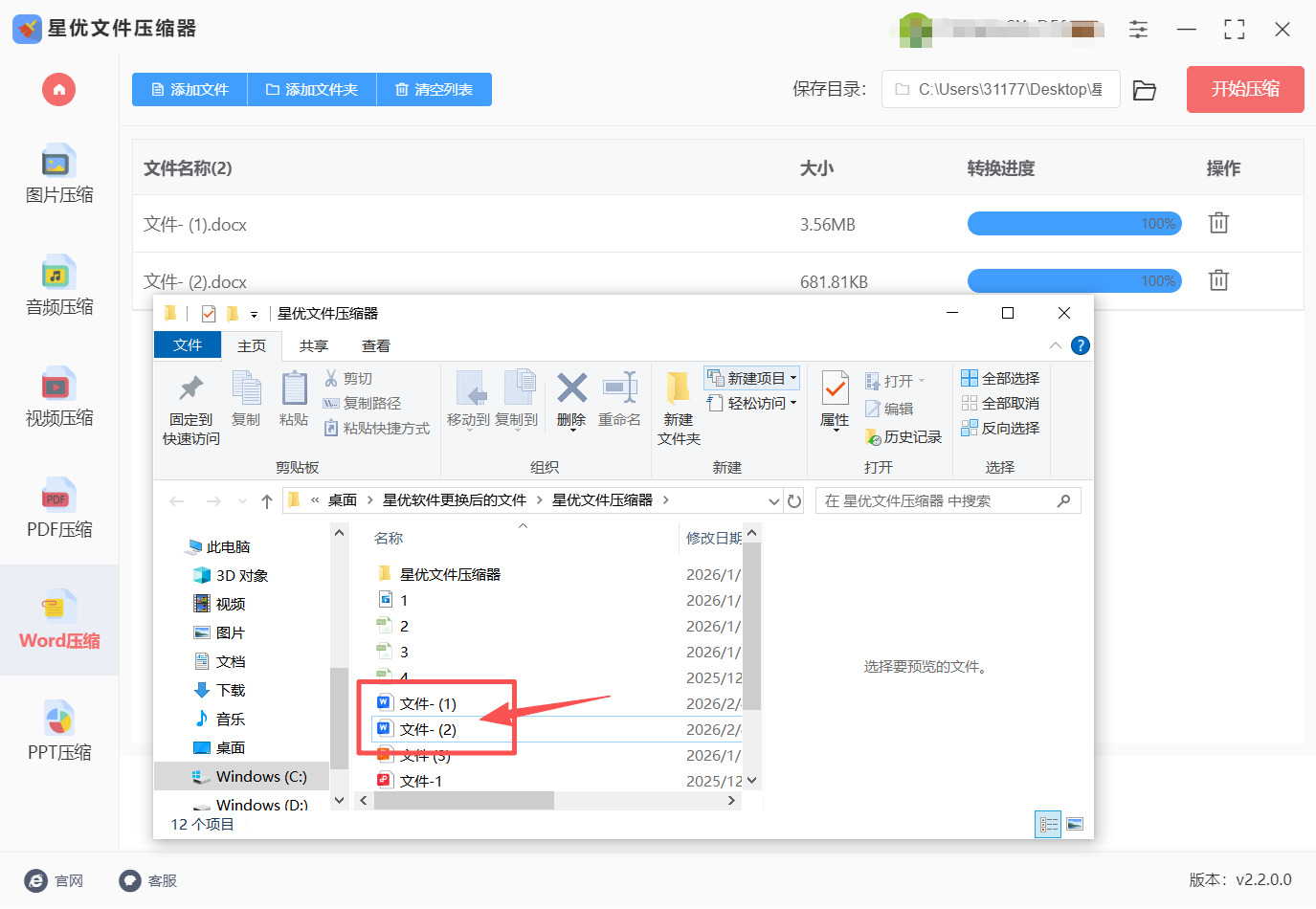Select 此电脑 in navigation tree
The height and width of the screenshot is (909, 1316).
tap(220, 546)
